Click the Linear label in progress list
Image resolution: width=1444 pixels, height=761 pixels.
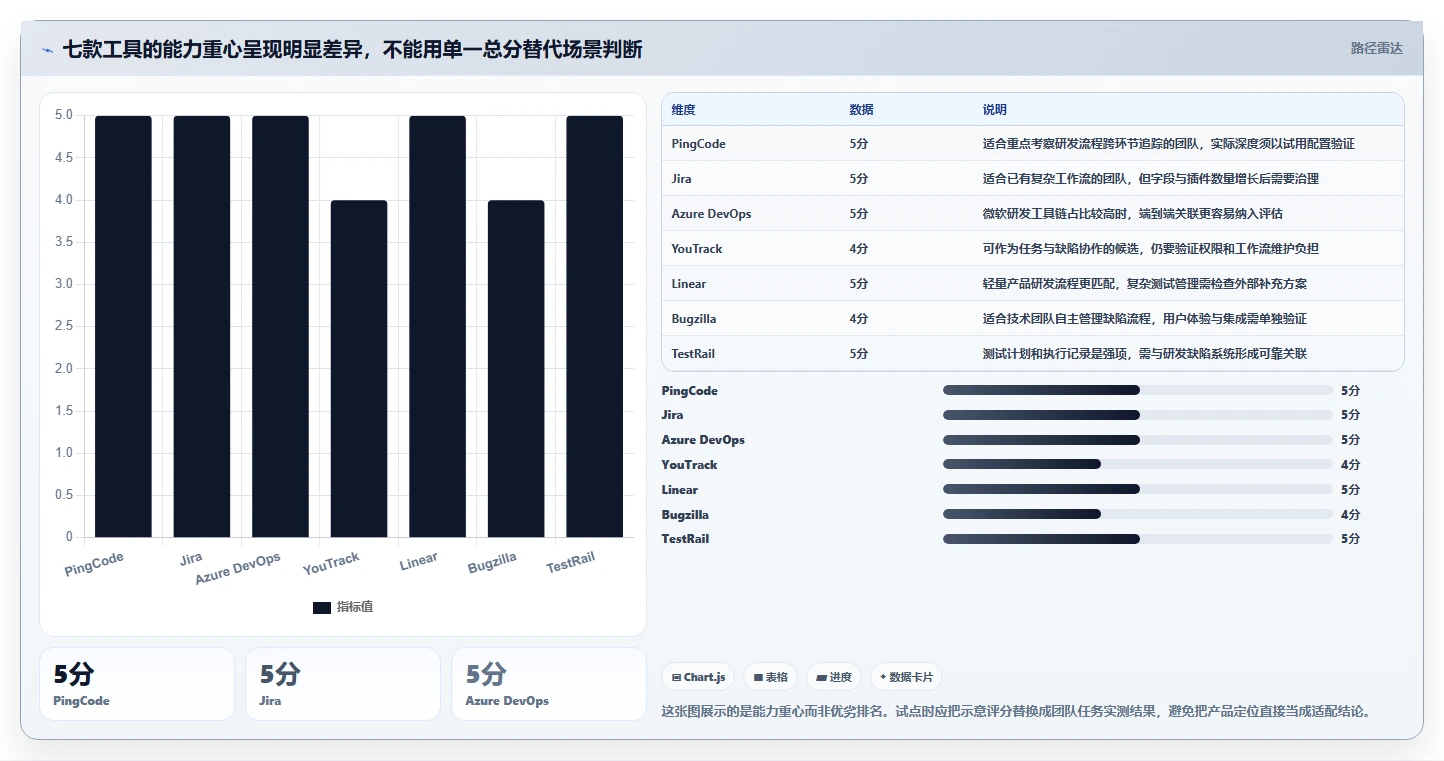680,490
